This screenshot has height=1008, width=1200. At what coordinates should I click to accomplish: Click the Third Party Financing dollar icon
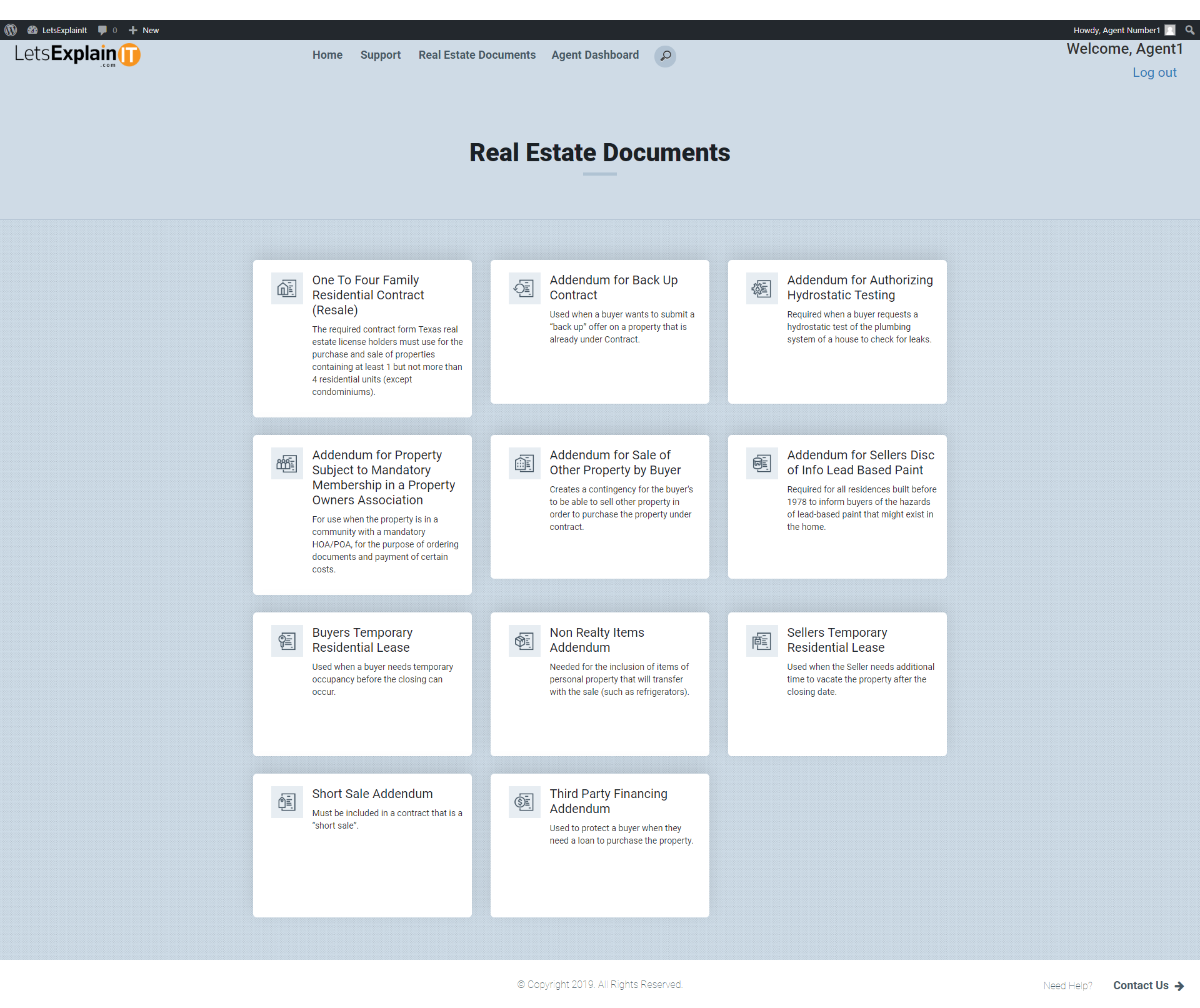(x=524, y=802)
